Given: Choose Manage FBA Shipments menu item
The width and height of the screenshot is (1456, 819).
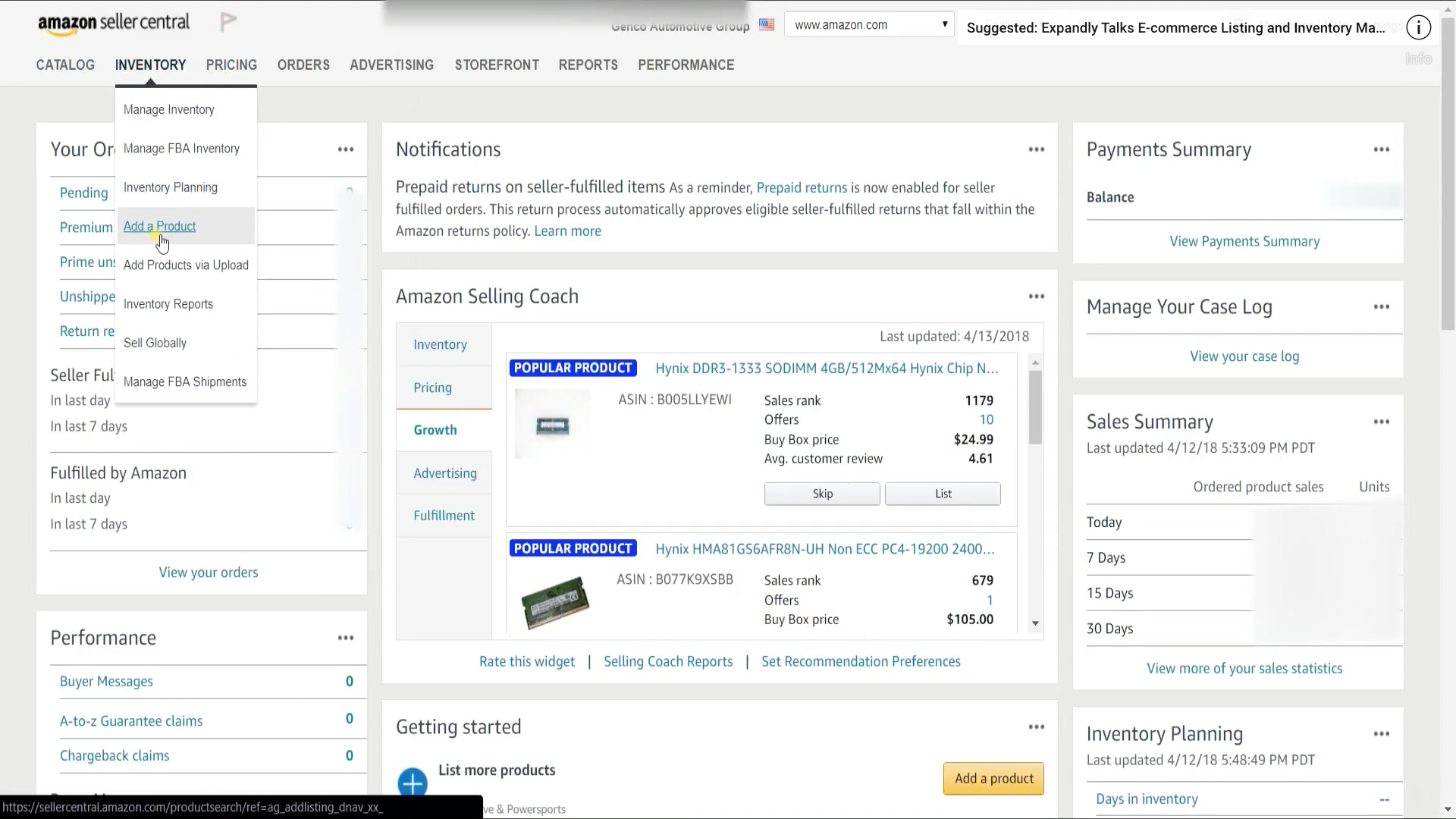Looking at the screenshot, I should pos(186,381).
